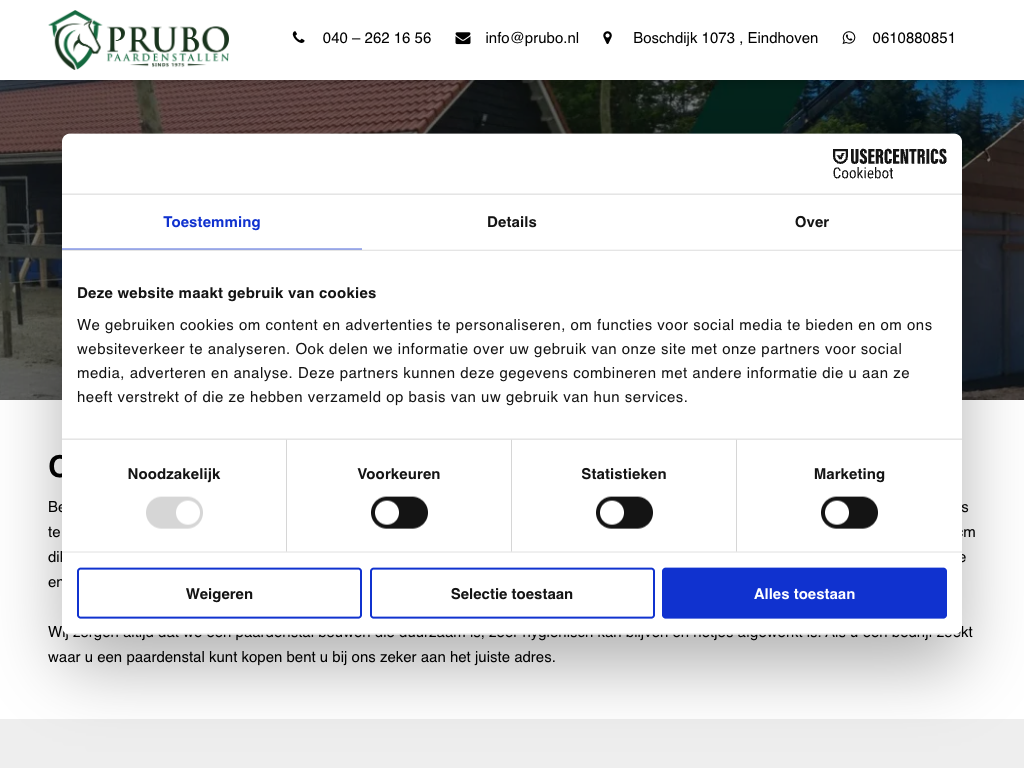This screenshot has height=768, width=1024.
Task: Enable the Voorkeuren cookies switch
Action: [399, 513]
